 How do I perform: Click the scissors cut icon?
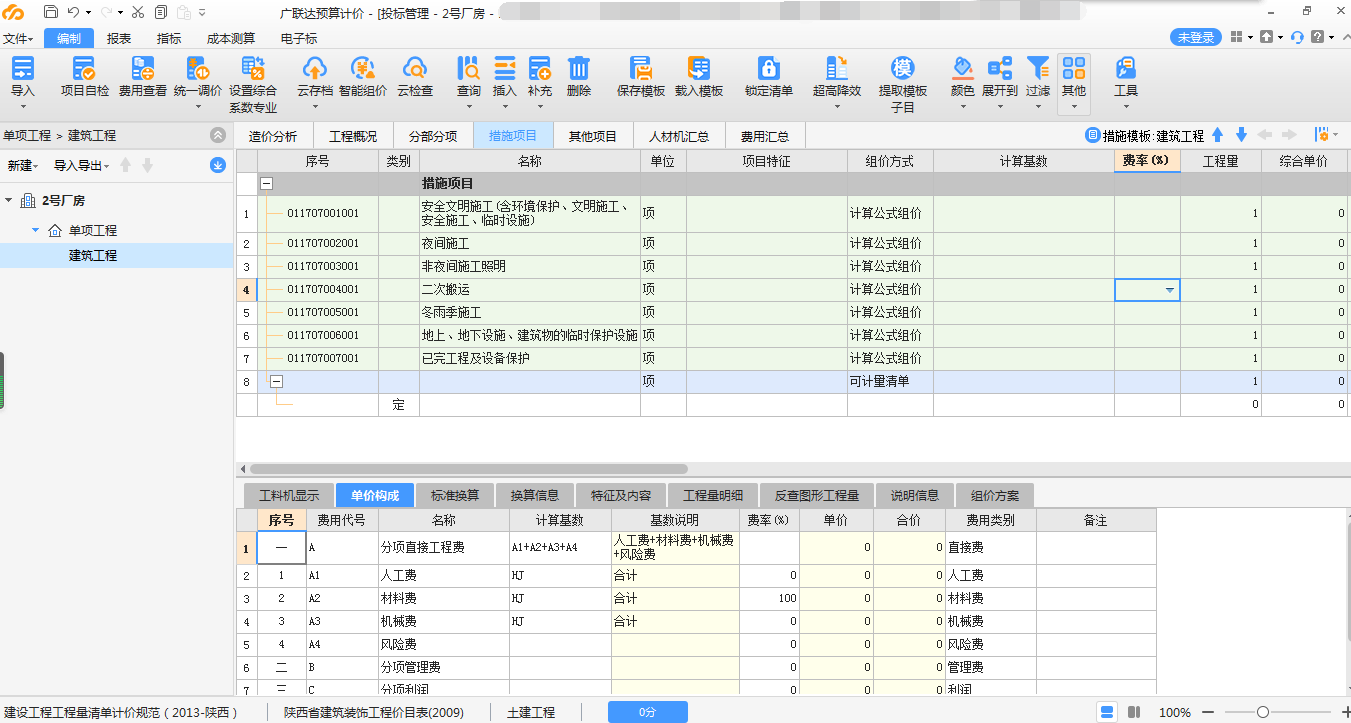136,12
